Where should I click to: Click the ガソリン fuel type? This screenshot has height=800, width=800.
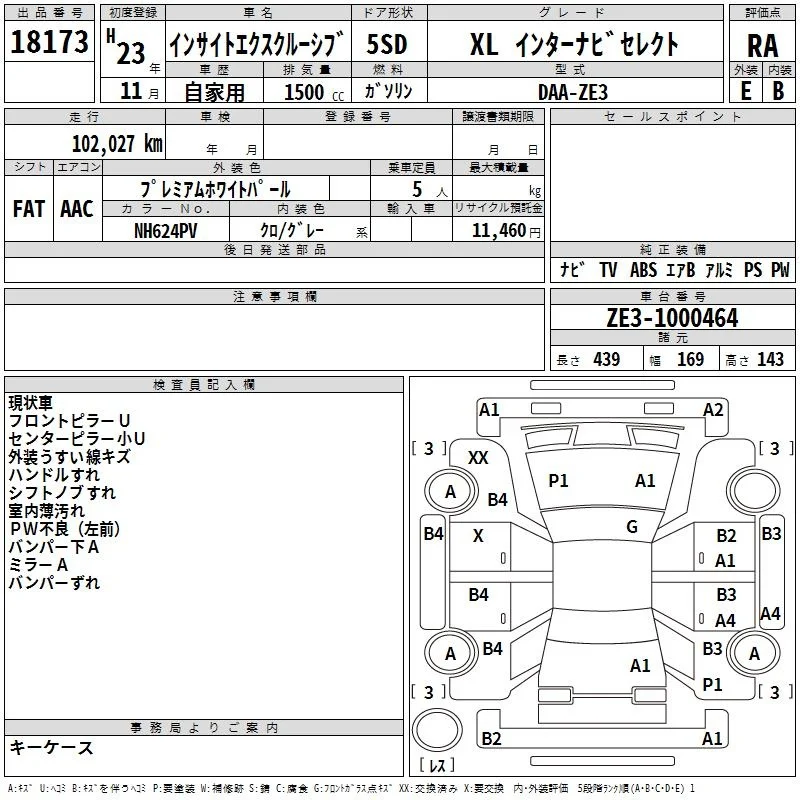(x=388, y=91)
